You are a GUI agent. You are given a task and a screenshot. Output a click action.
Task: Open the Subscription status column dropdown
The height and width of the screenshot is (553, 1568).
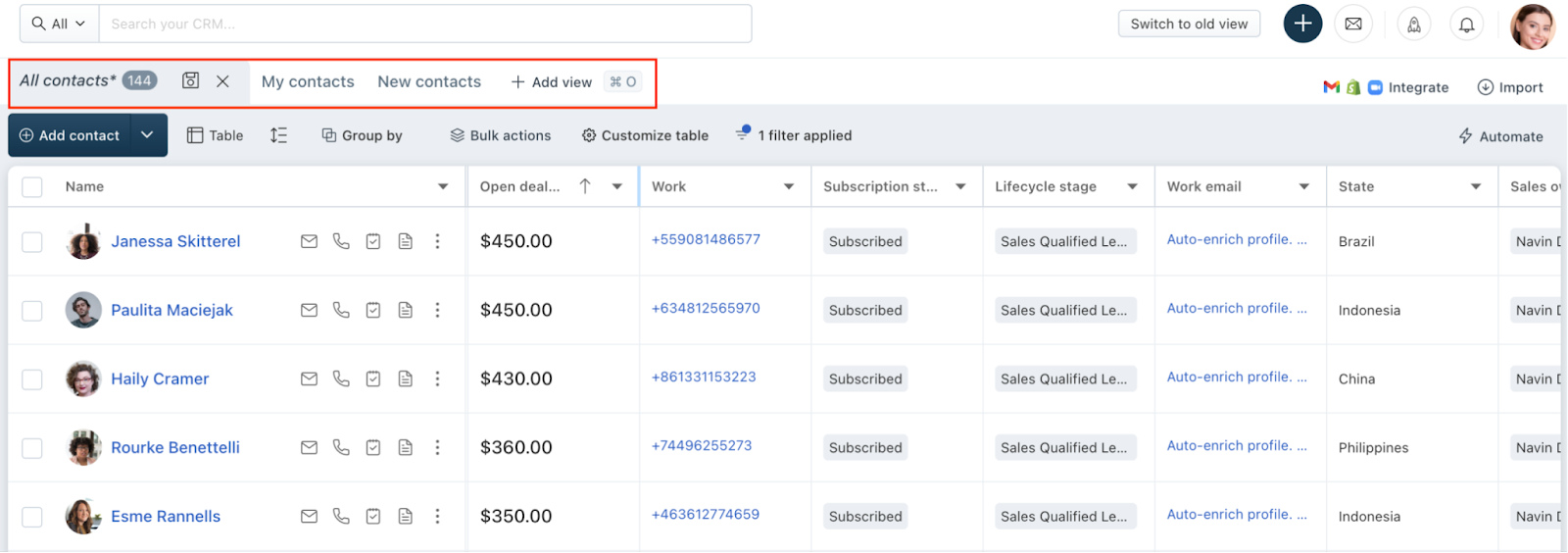(x=961, y=186)
